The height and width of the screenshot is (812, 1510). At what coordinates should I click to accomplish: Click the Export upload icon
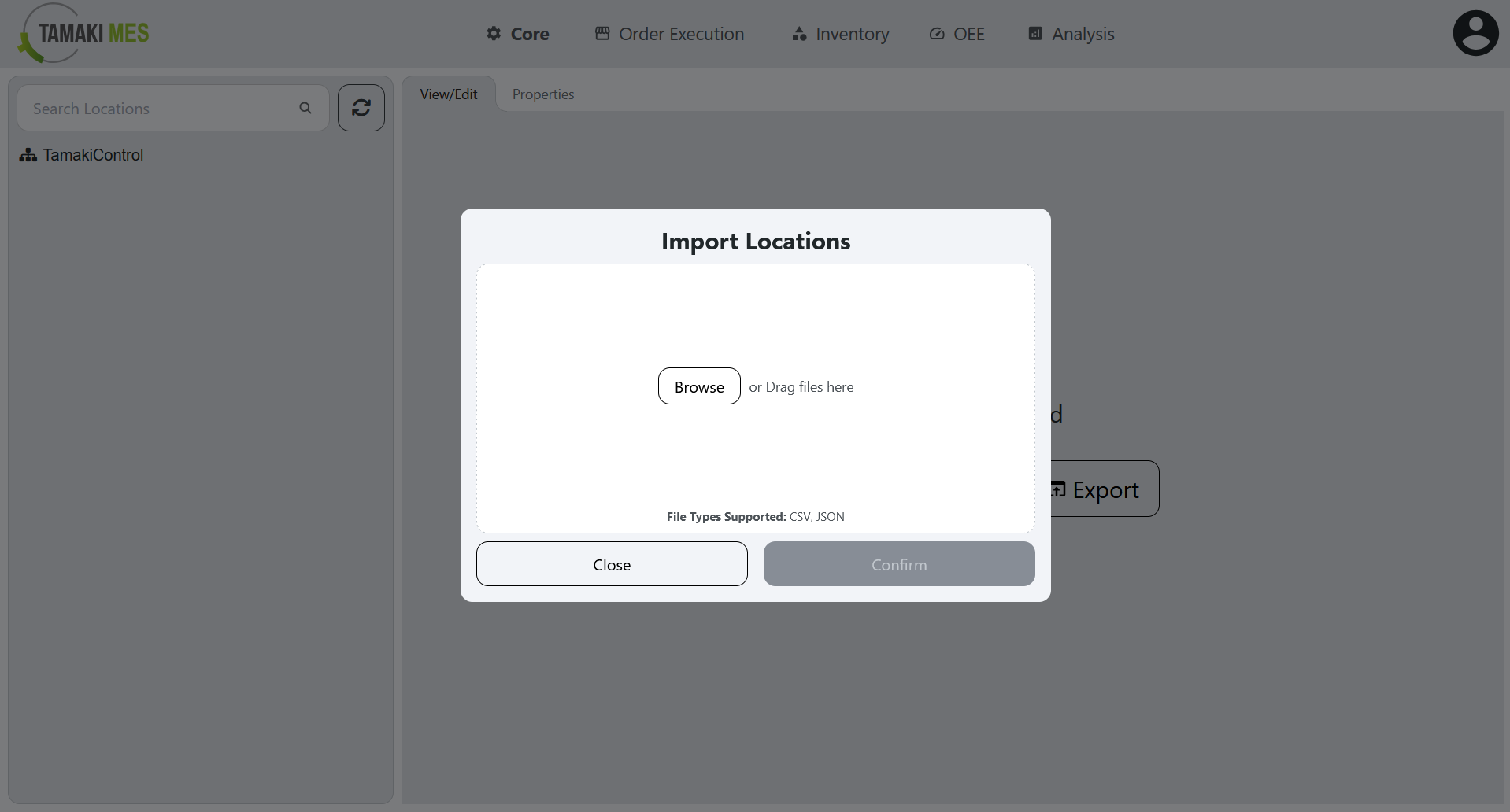pyautogui.click(x=1057, y=489)
